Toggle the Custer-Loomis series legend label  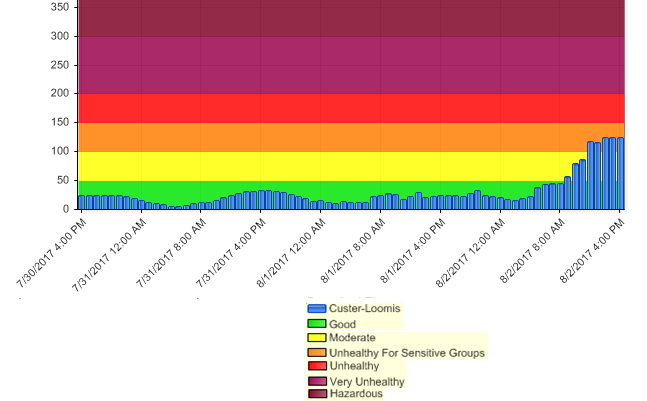click(364, 309)
